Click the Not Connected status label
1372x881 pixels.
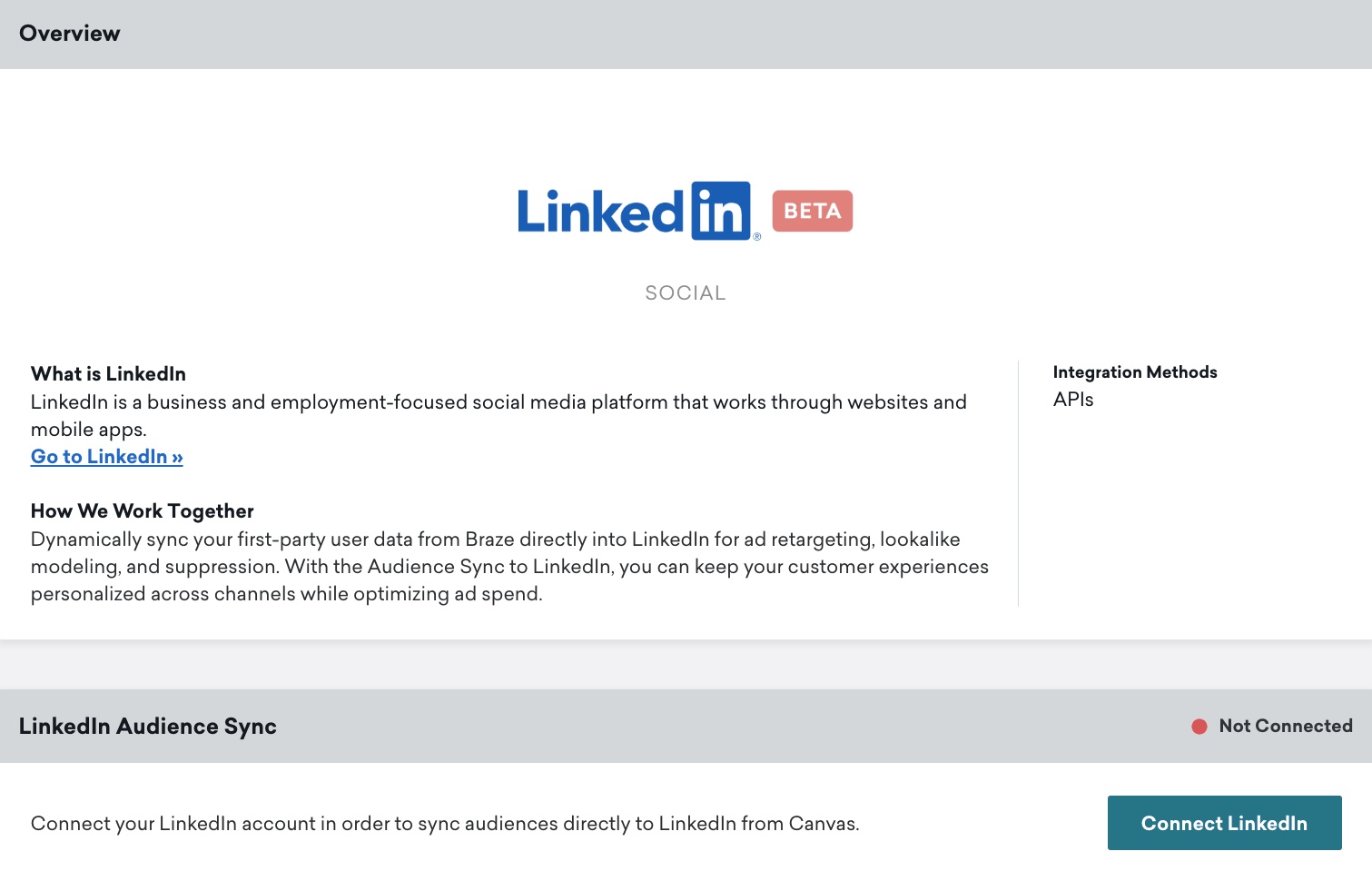pyautogui.click(x=1286, y=726)
